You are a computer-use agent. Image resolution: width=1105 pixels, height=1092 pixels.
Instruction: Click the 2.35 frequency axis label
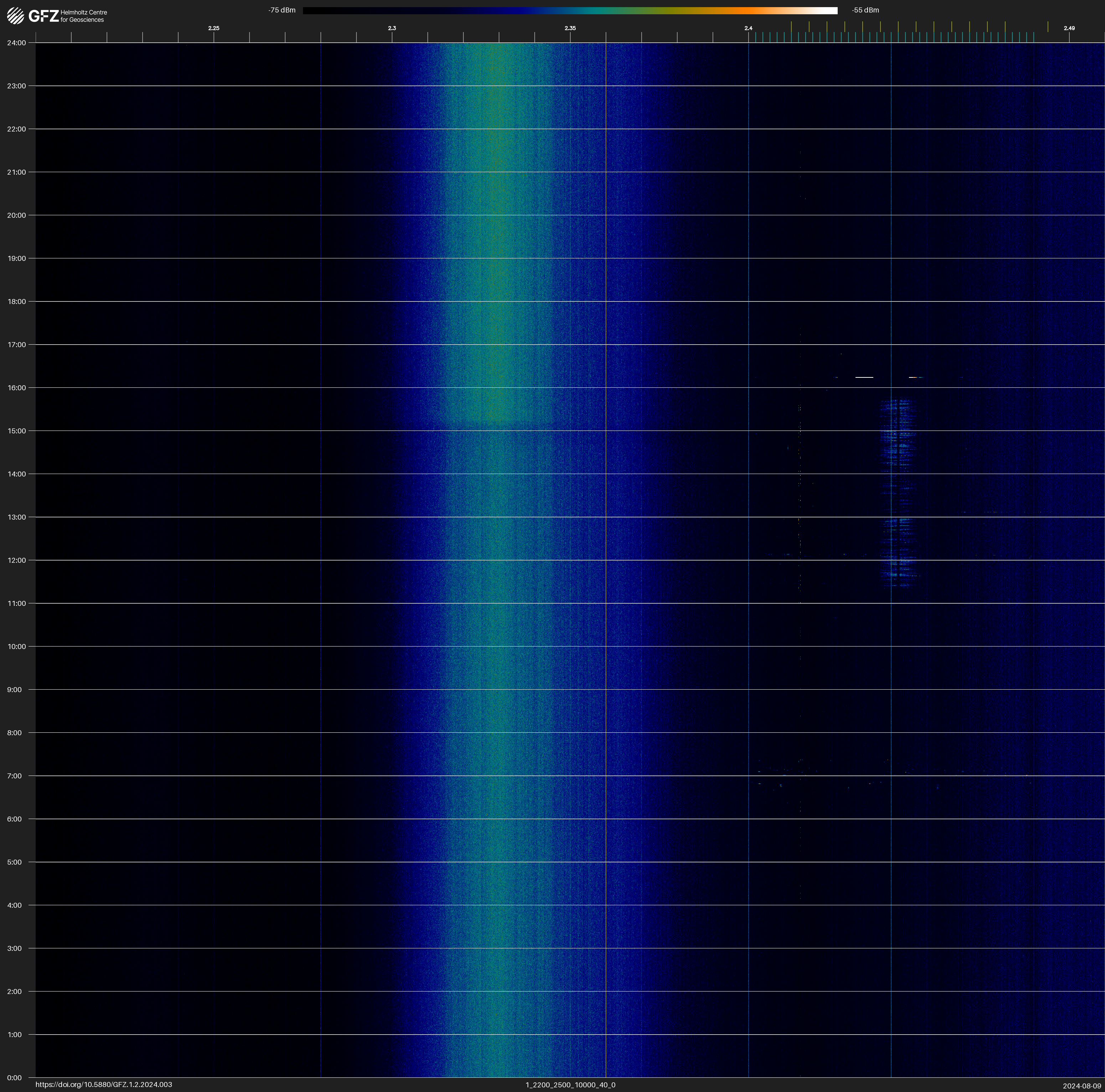click(x=570, y=28)
